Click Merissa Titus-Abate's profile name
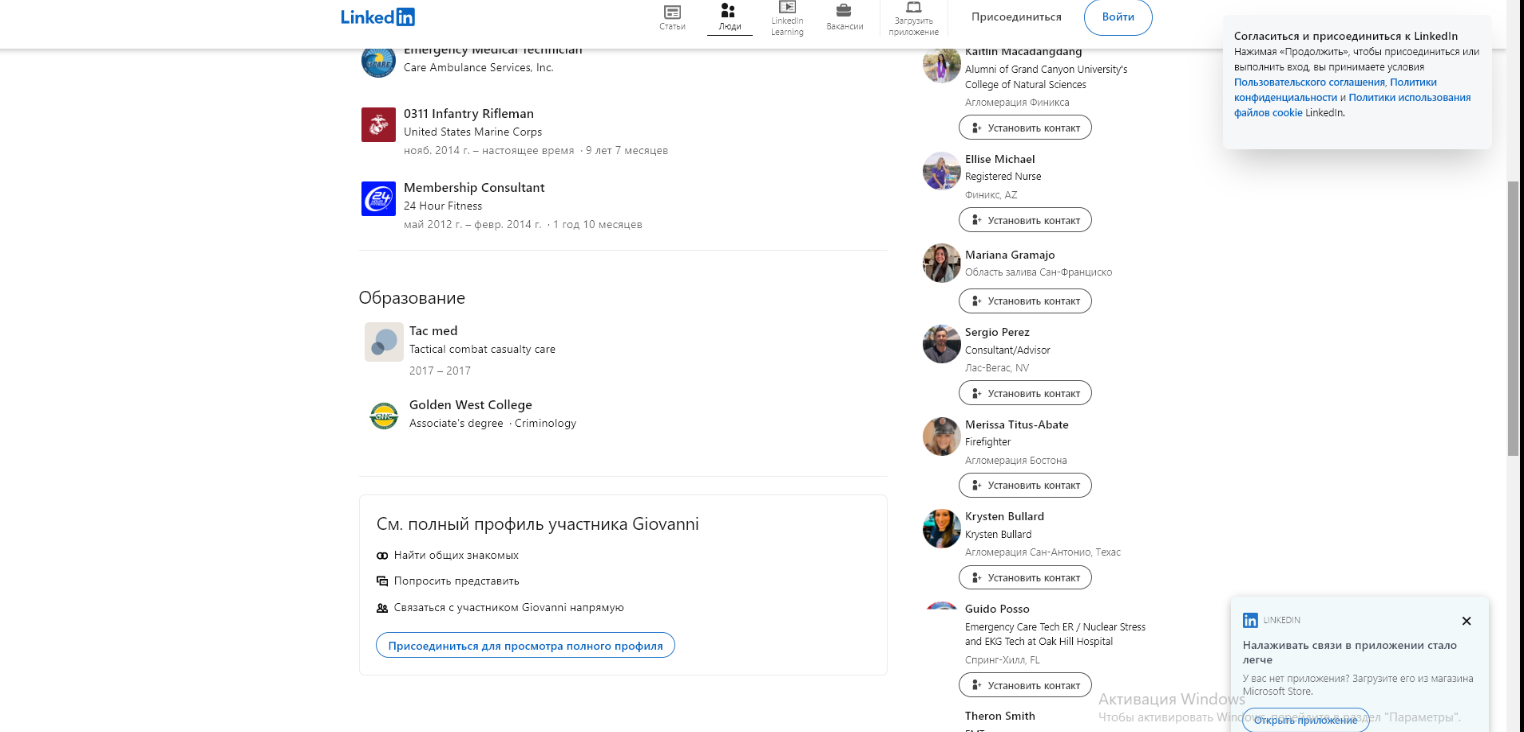Viewport: 1524px width, 732px height. point(1016,425)
